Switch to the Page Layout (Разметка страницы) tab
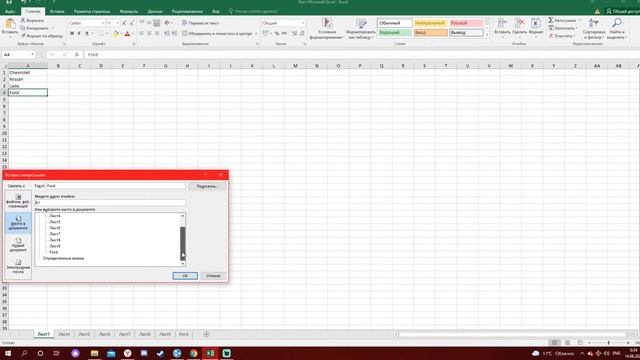 [x=92, y=11]
